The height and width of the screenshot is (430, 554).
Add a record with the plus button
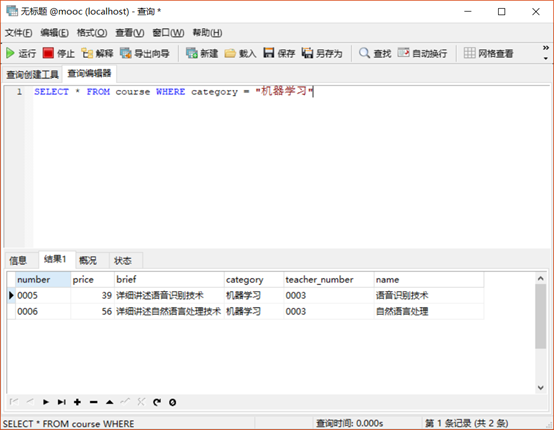click(x=77, y=402)
